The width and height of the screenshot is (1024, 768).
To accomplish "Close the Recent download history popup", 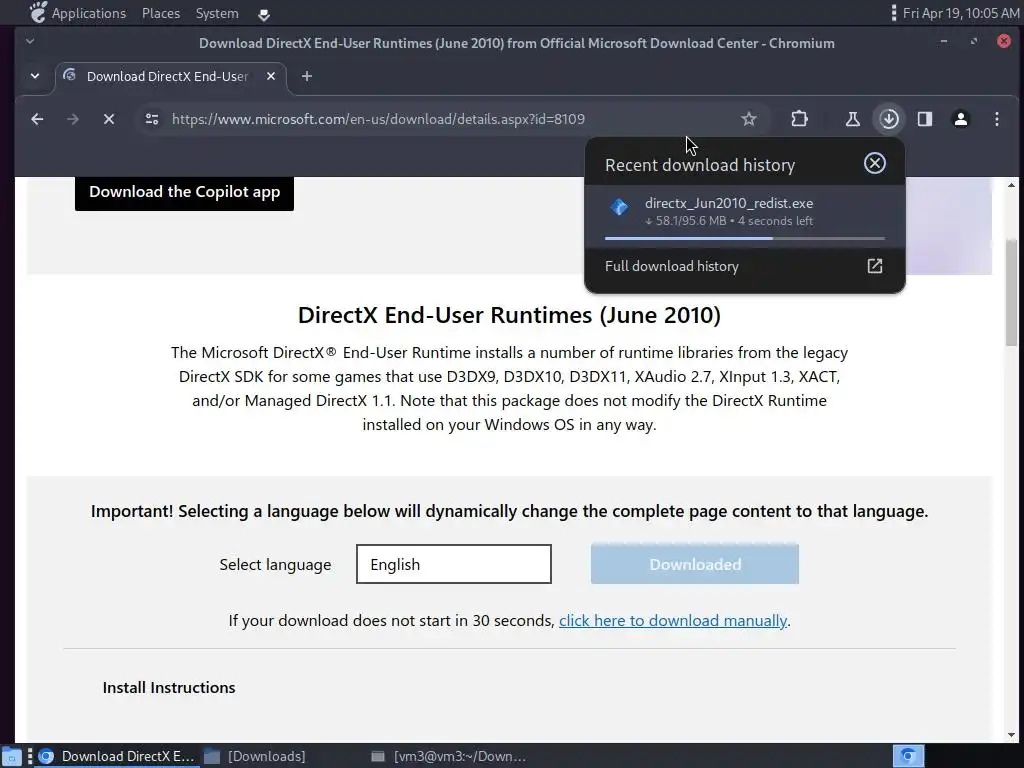I will [874, 163].
